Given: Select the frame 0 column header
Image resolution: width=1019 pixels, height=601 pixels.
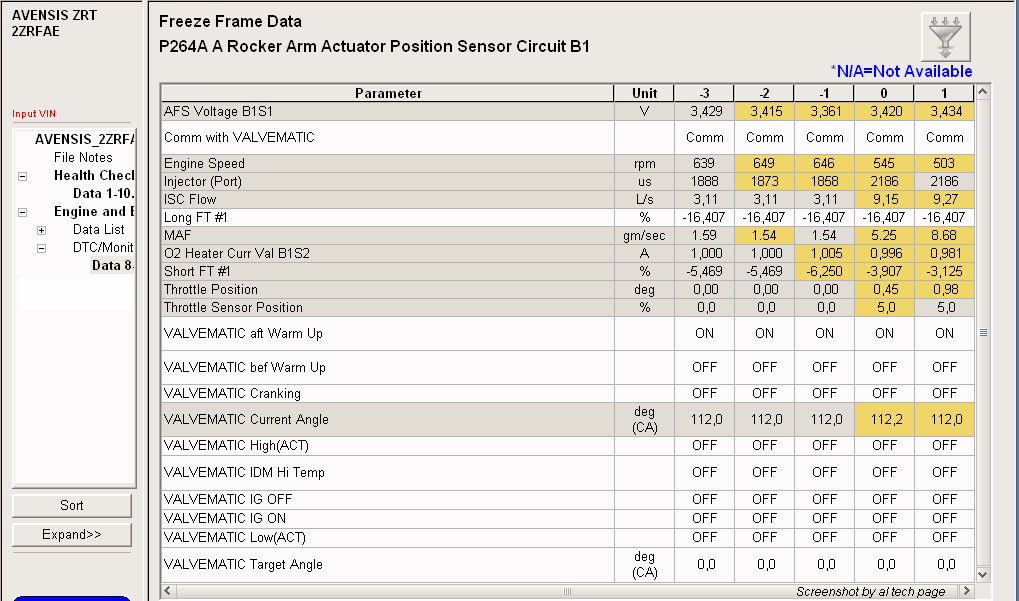Looking at the screenshot, I should pyautogui.click(x=884, y=93).
